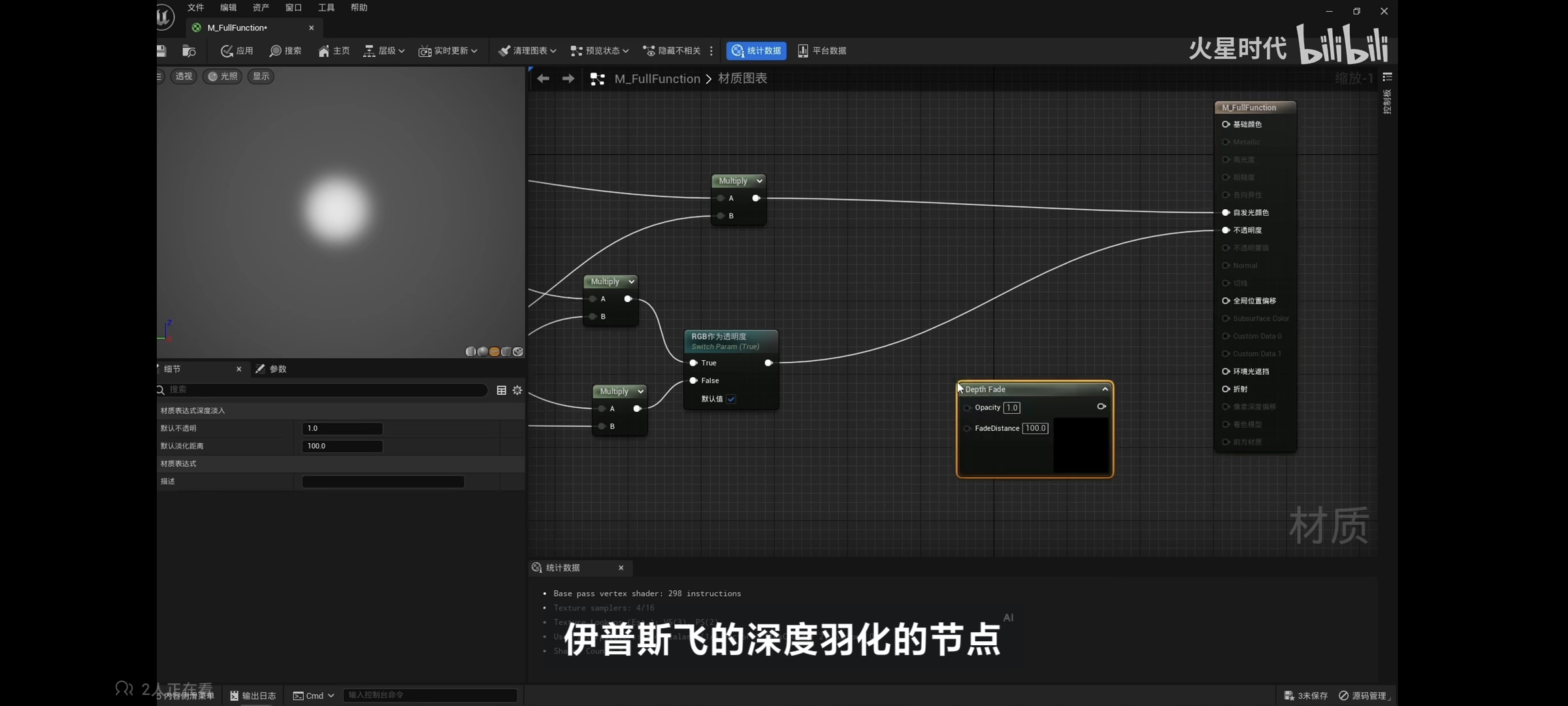Image resolution: width=1568 pixels, height=706 pixels.
Task: Open details panel settings gear
Action: (x=517, y=390)
